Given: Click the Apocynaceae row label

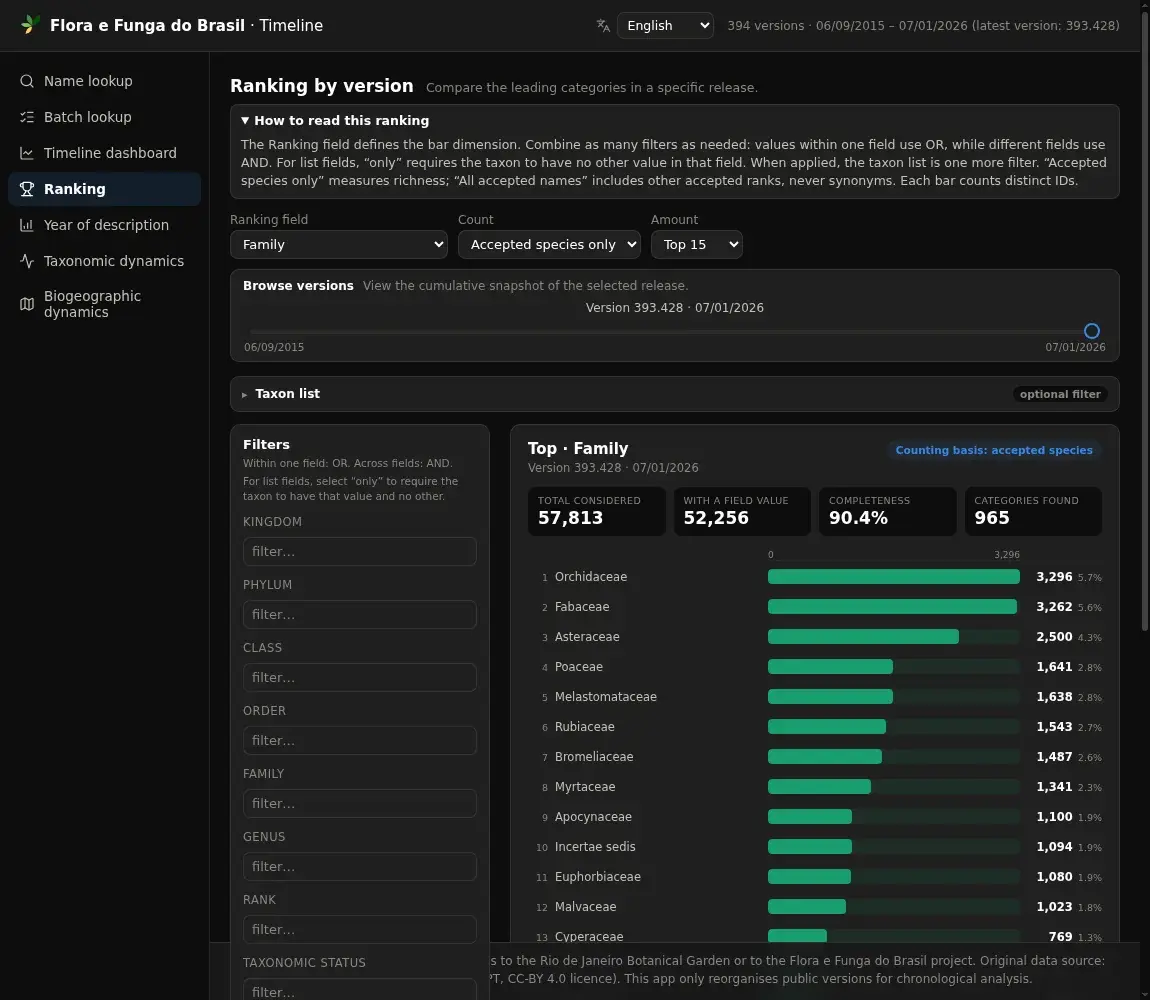Looking at the screenshot, I should [x=593, y=817].
